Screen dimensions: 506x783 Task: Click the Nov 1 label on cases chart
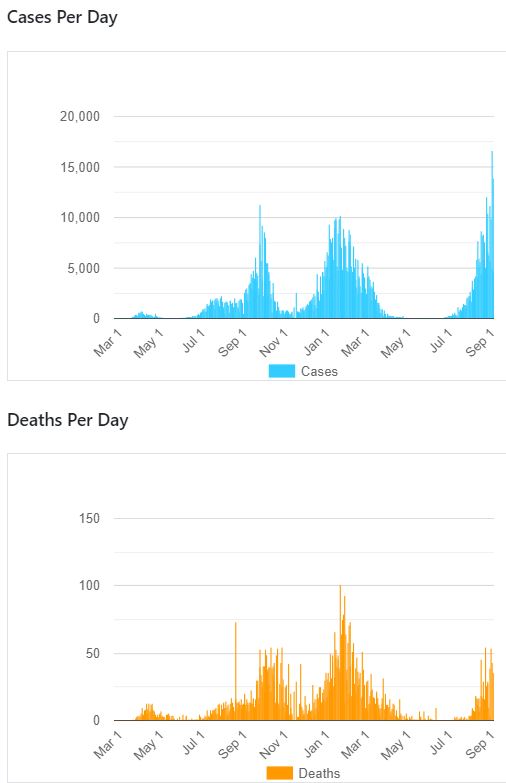pyautogui.click(x=273, y=343)
